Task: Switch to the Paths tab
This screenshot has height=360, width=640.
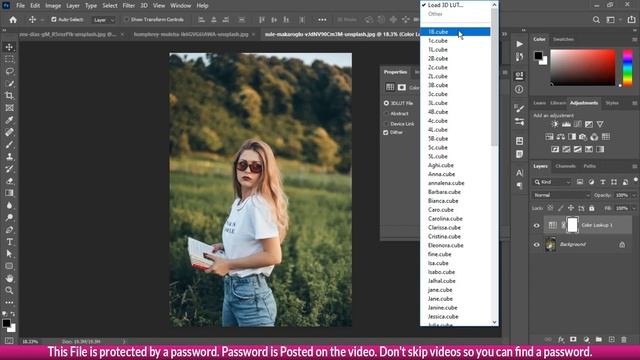Action: tap(590, 166)
